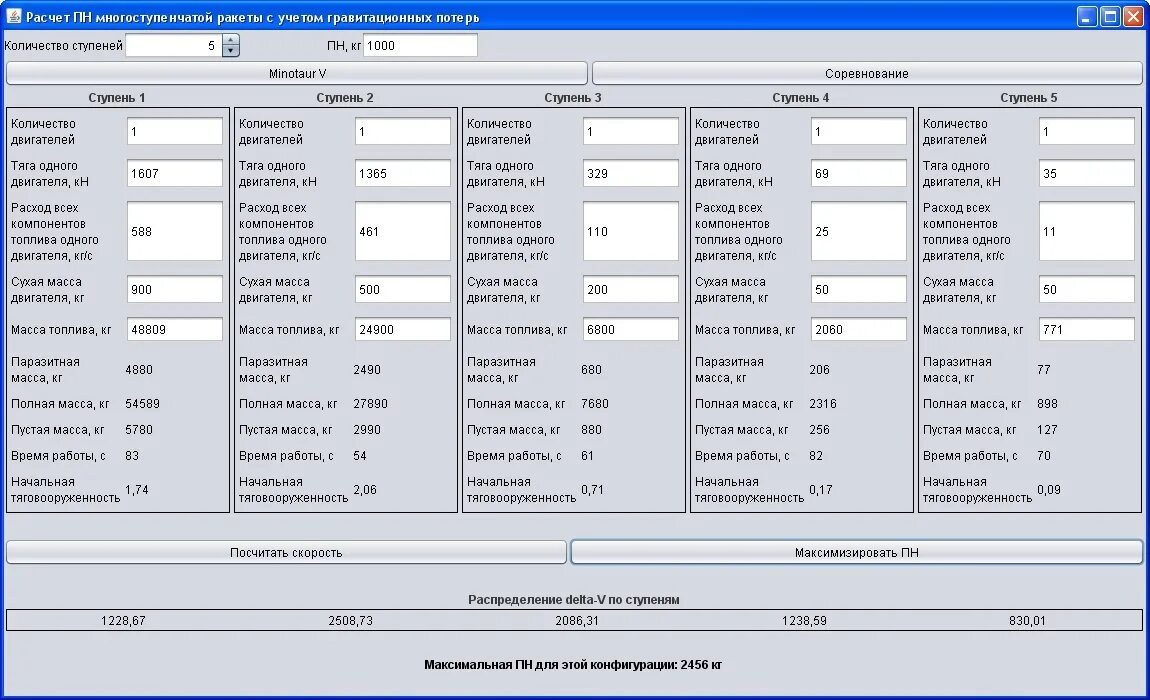Viewport: 1150px width, 700px height.
Task: Edit Ступень 5 thrust field 35
Action: click(1087, 173)
